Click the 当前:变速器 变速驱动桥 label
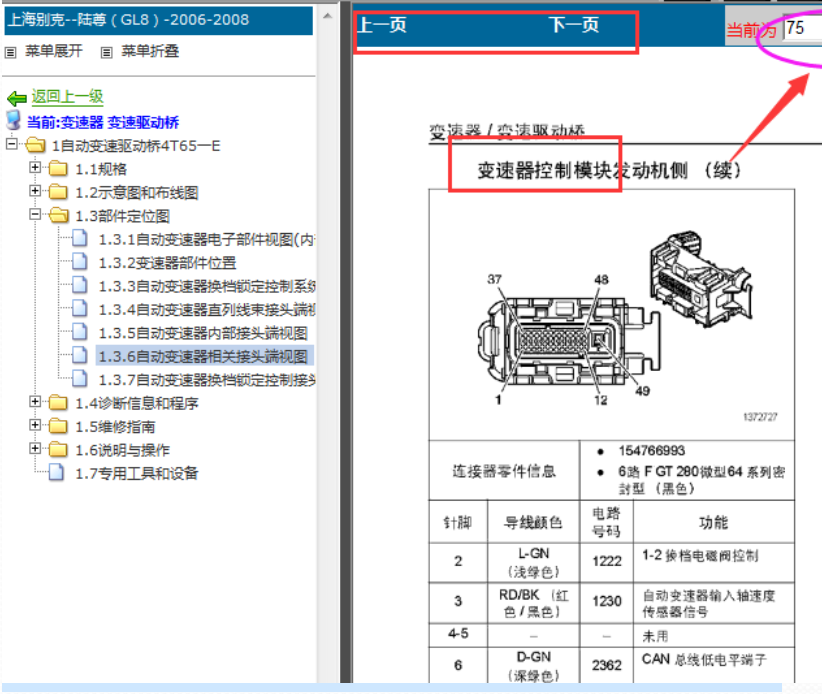The width and height of the screenshot is (822, 694). pos(103,122)
